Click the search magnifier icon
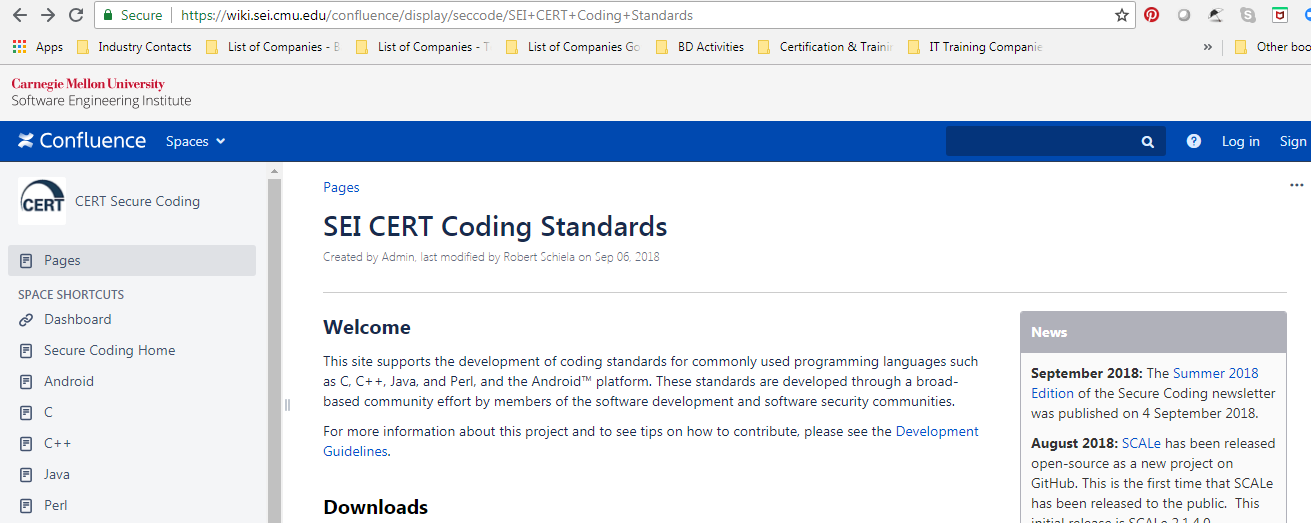Screen dimensions: 1311x523 (1148, 142)
